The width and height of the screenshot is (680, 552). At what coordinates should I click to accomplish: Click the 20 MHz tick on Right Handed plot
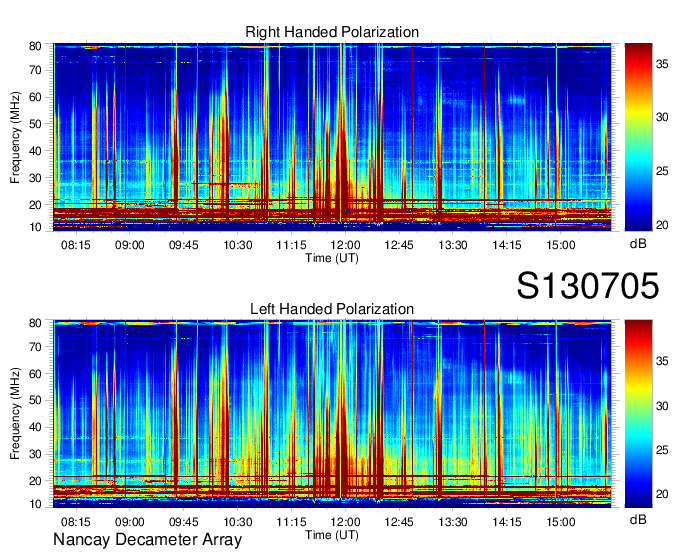(x=35, y=205)
